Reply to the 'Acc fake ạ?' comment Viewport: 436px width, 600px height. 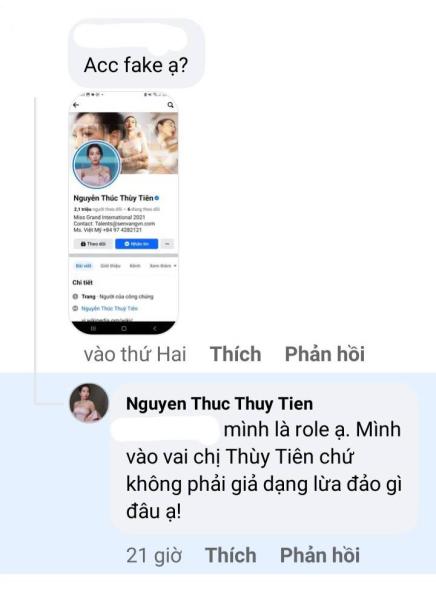(x=325, y=354)
